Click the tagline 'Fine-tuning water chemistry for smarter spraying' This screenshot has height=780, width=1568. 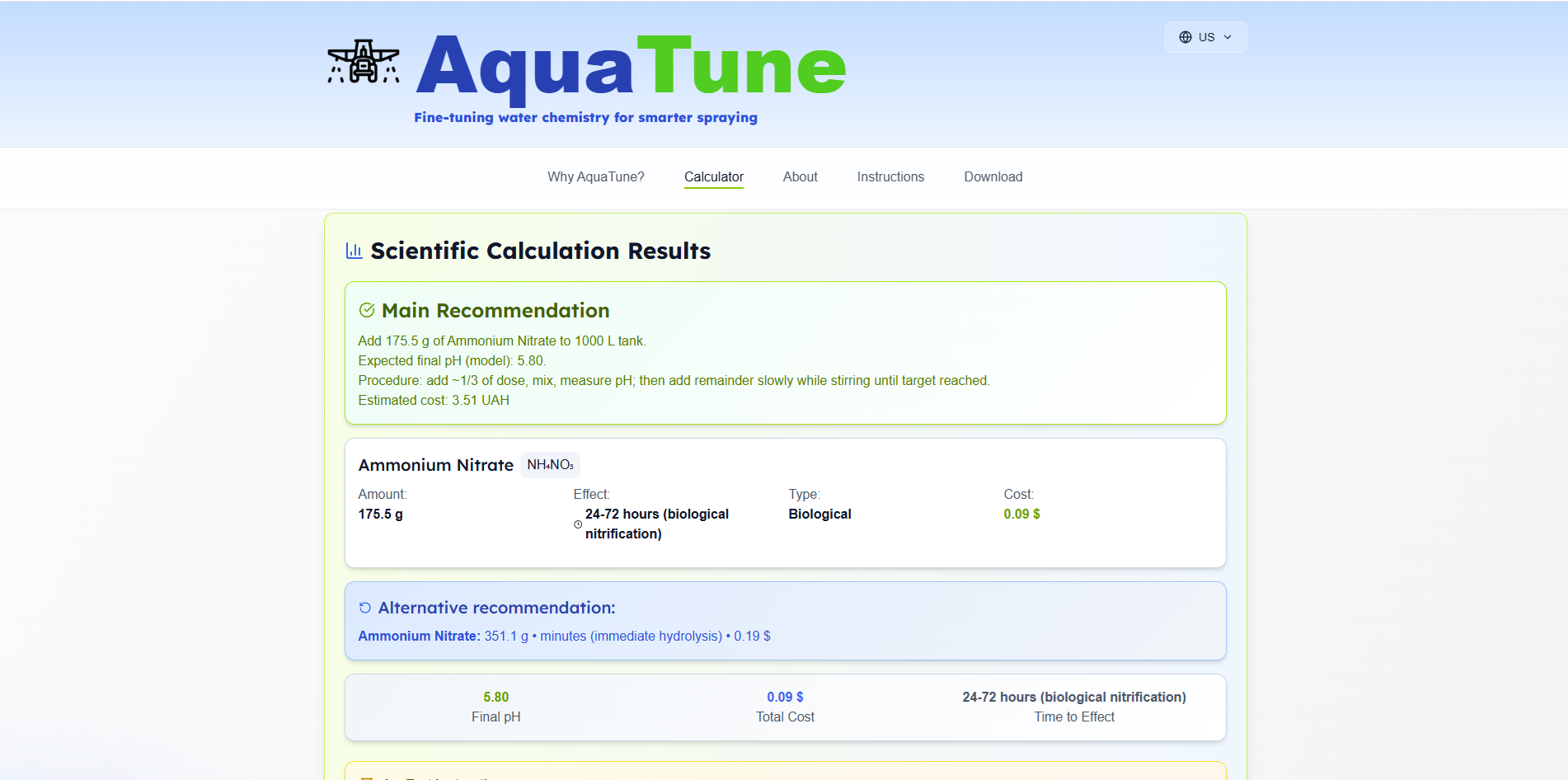(x=585, y=117)
